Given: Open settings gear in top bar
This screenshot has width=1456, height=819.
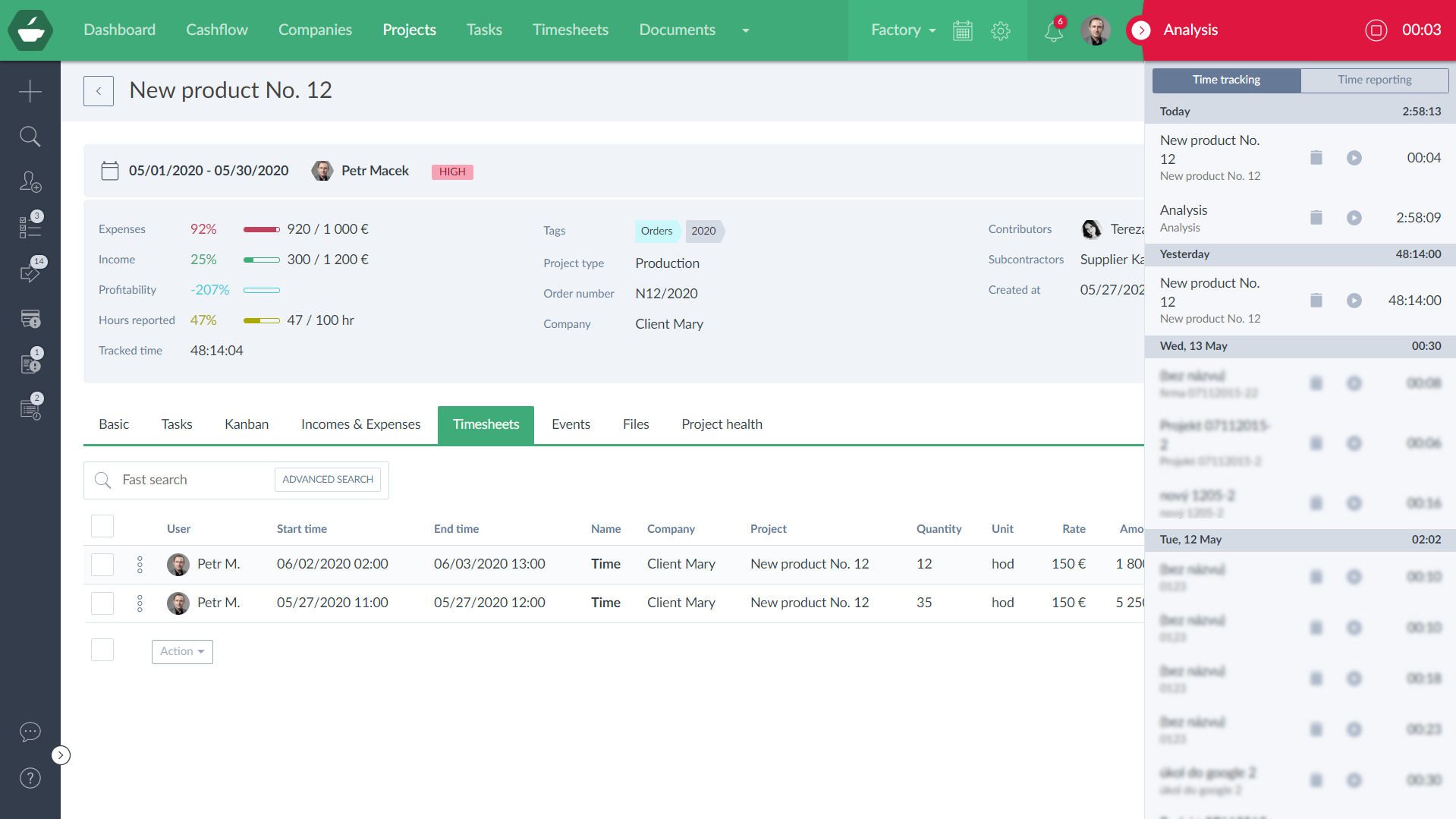Looking at the screenshot, I should click(x=1001, y=30).
